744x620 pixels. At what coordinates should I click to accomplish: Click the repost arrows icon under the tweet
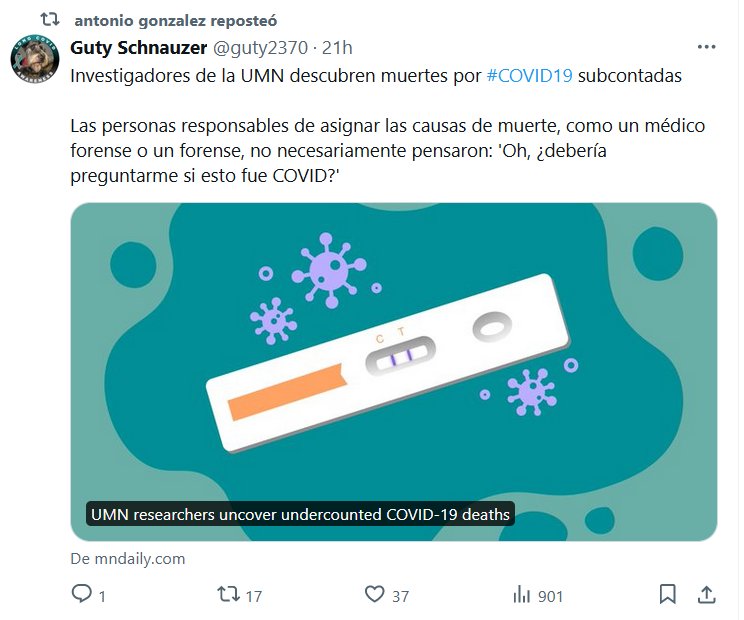(228, 594)
